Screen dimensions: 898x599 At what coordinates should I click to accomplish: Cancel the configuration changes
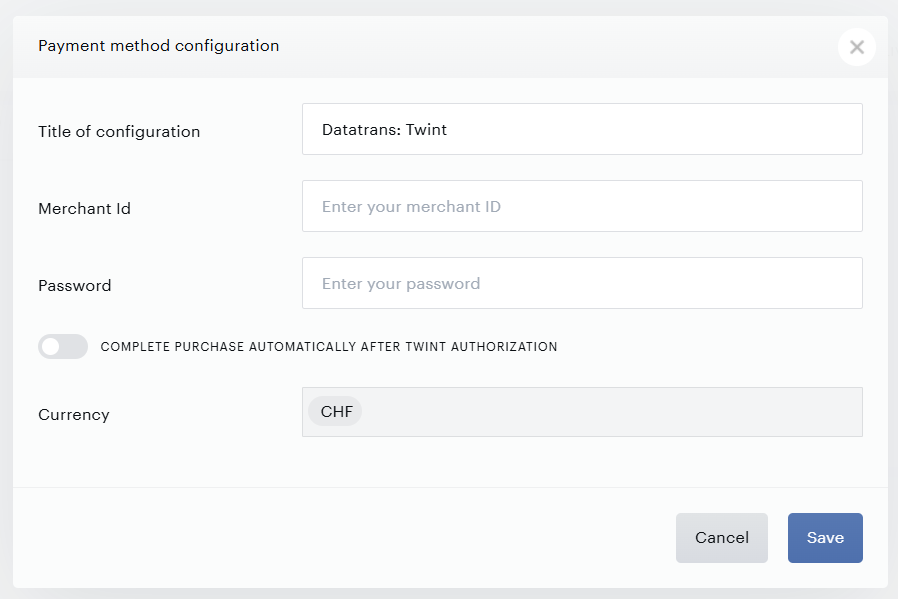722,538
